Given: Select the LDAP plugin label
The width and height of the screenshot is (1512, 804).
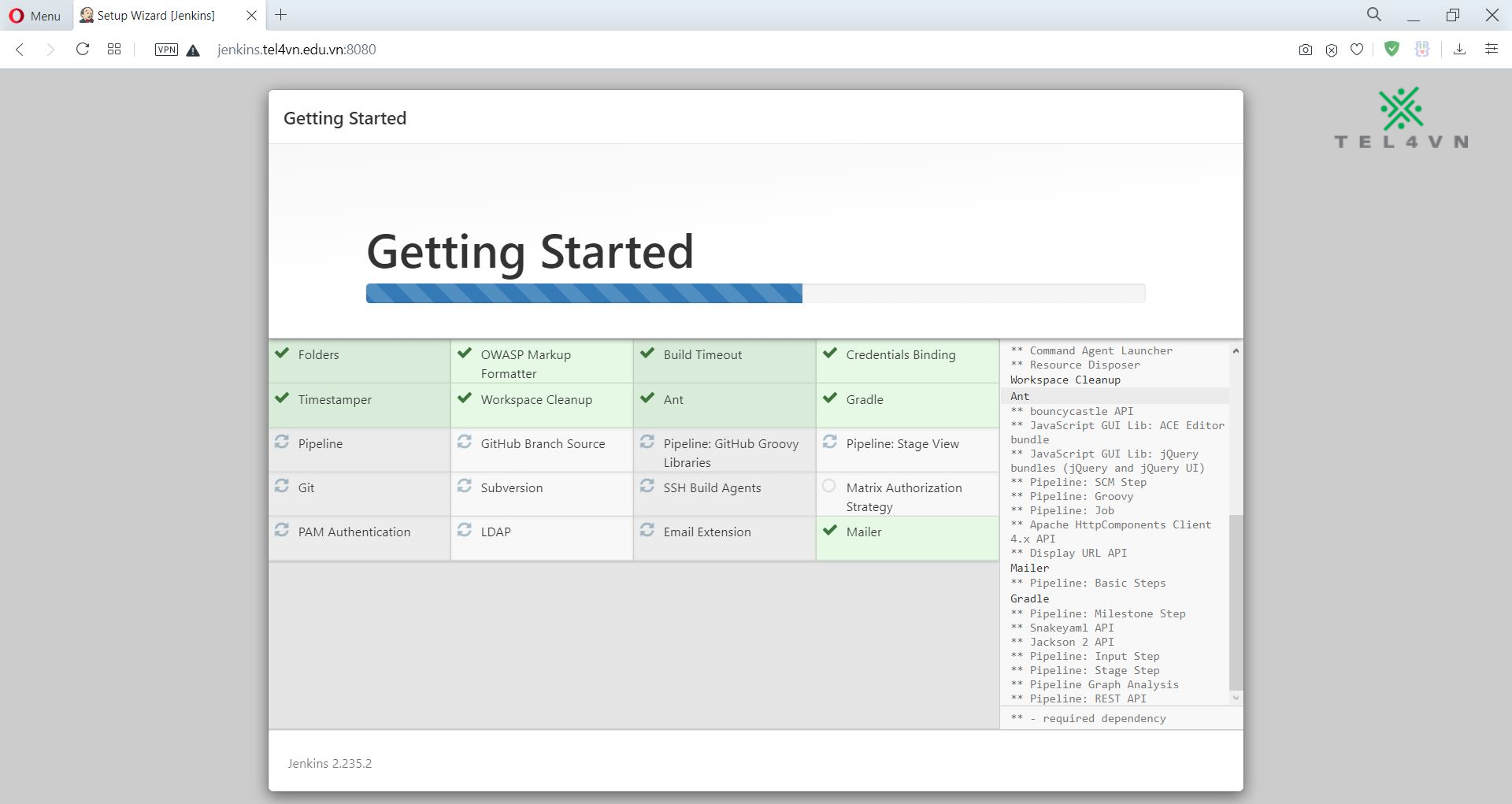Looking at the screenshot, I should click(496, 532).
